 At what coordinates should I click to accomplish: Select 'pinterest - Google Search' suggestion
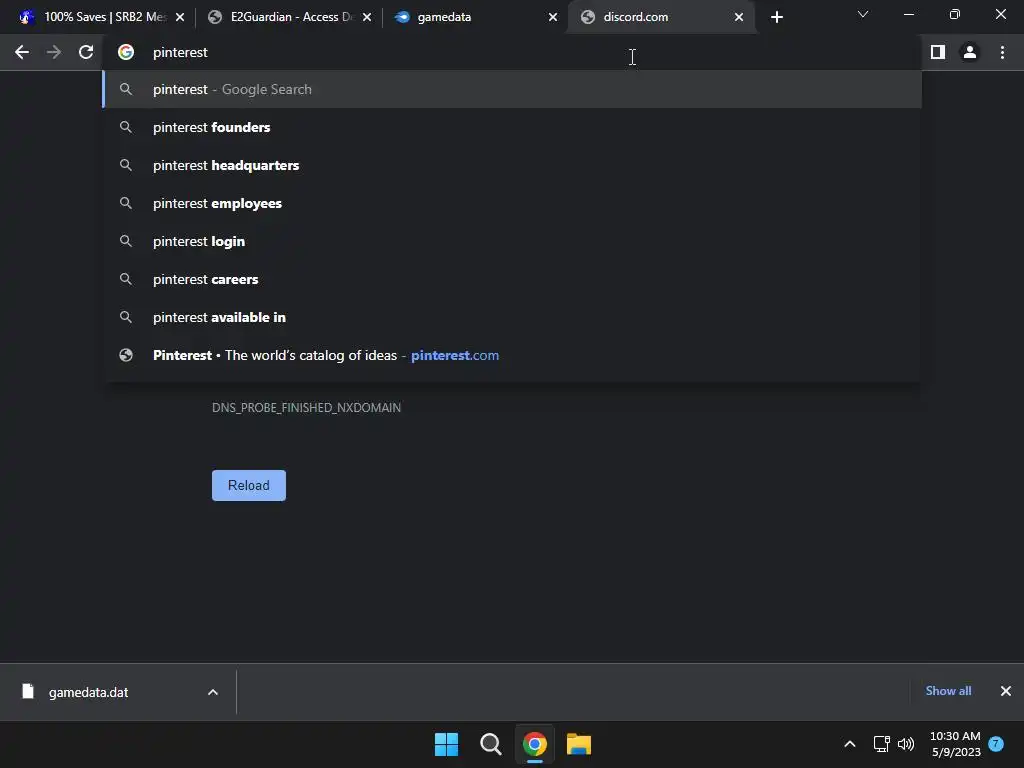click(x=513, y=89)
